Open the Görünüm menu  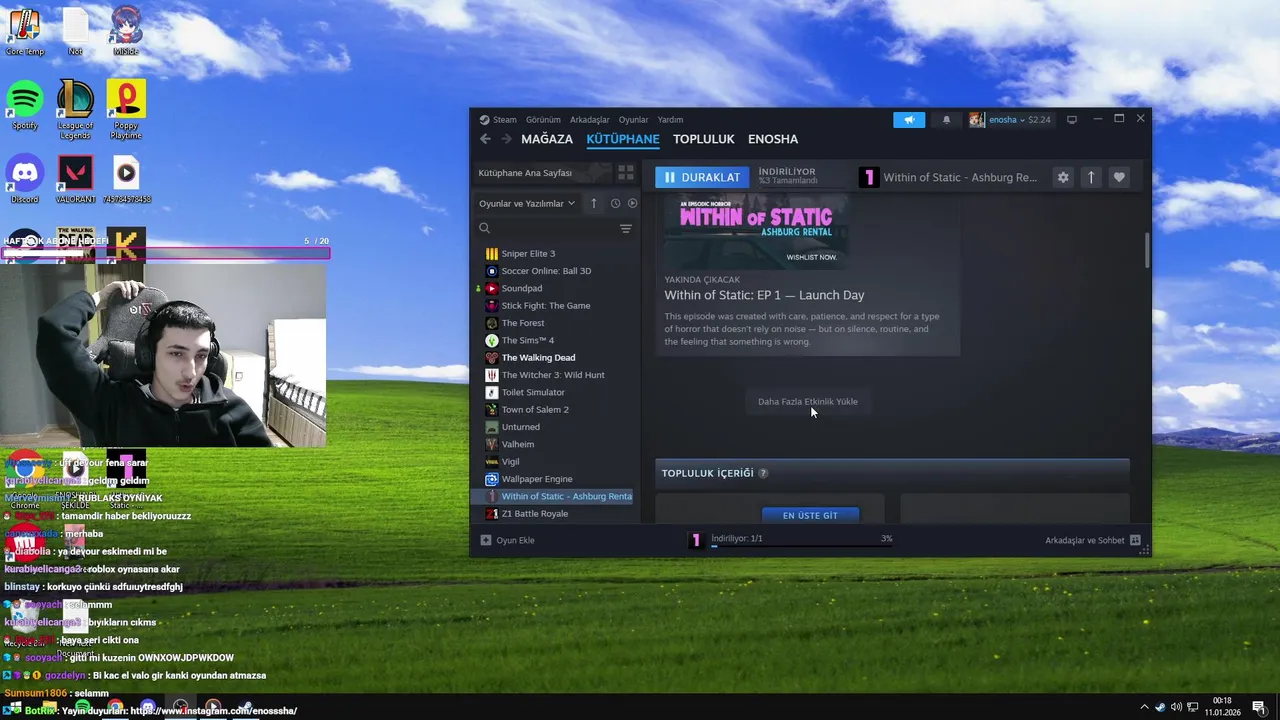[543, 120]
